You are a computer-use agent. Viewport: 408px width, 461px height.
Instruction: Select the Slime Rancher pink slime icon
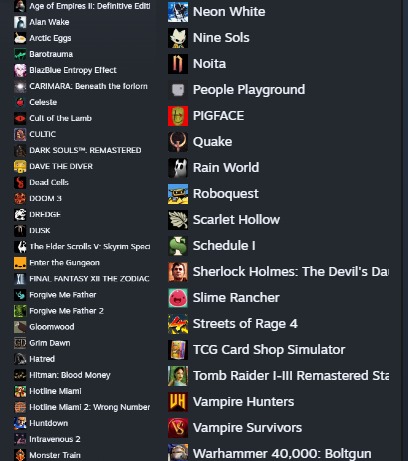pyautogui.click(x=178, y=298)
